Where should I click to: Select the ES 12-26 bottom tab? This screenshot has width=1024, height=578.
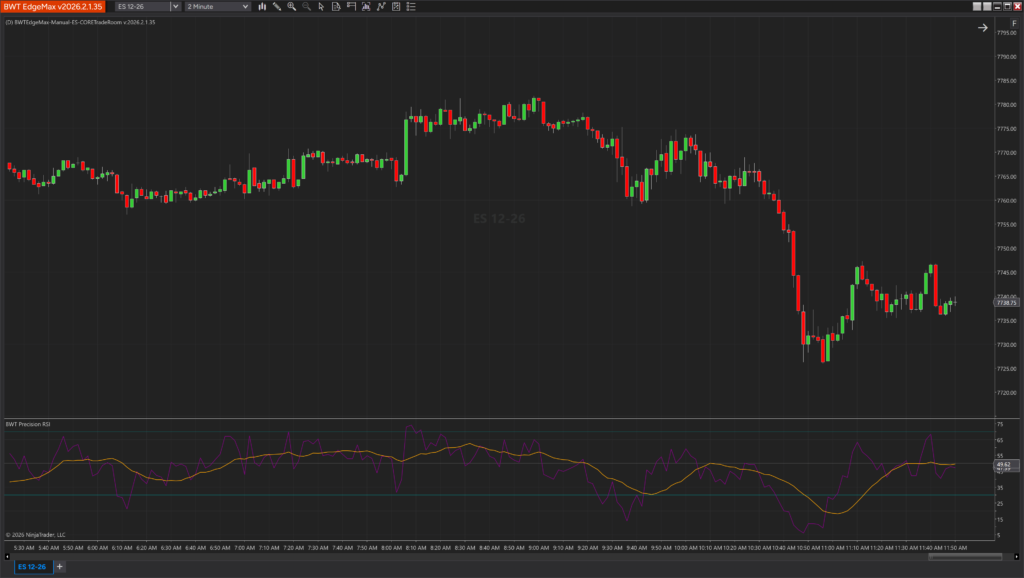[33, 567]
